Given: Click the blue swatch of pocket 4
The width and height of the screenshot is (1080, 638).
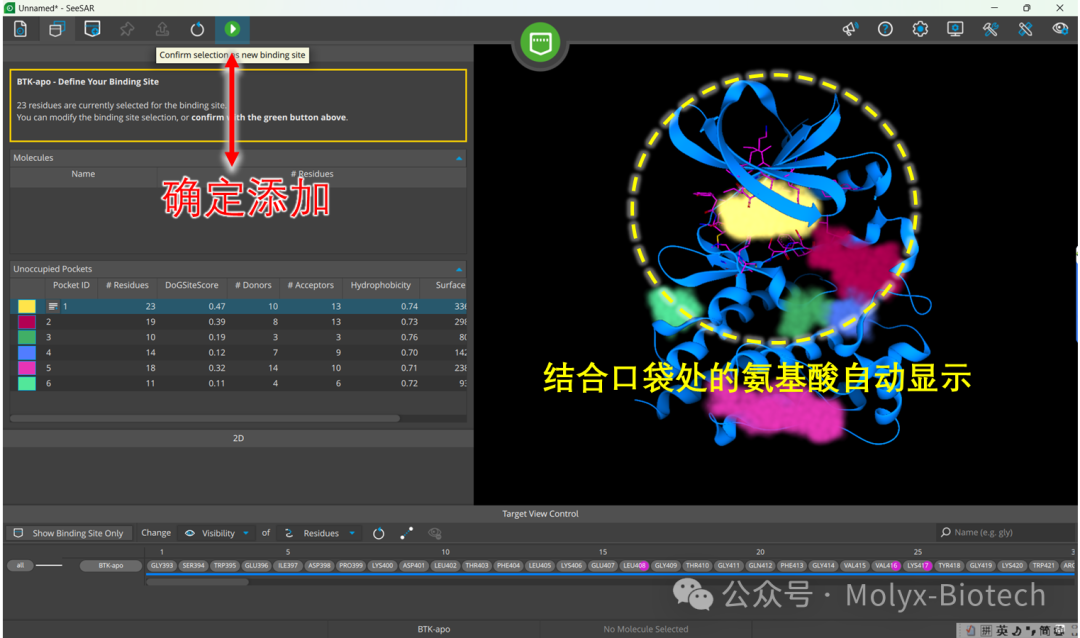Looking at the screenshot, I should (27, 353).
